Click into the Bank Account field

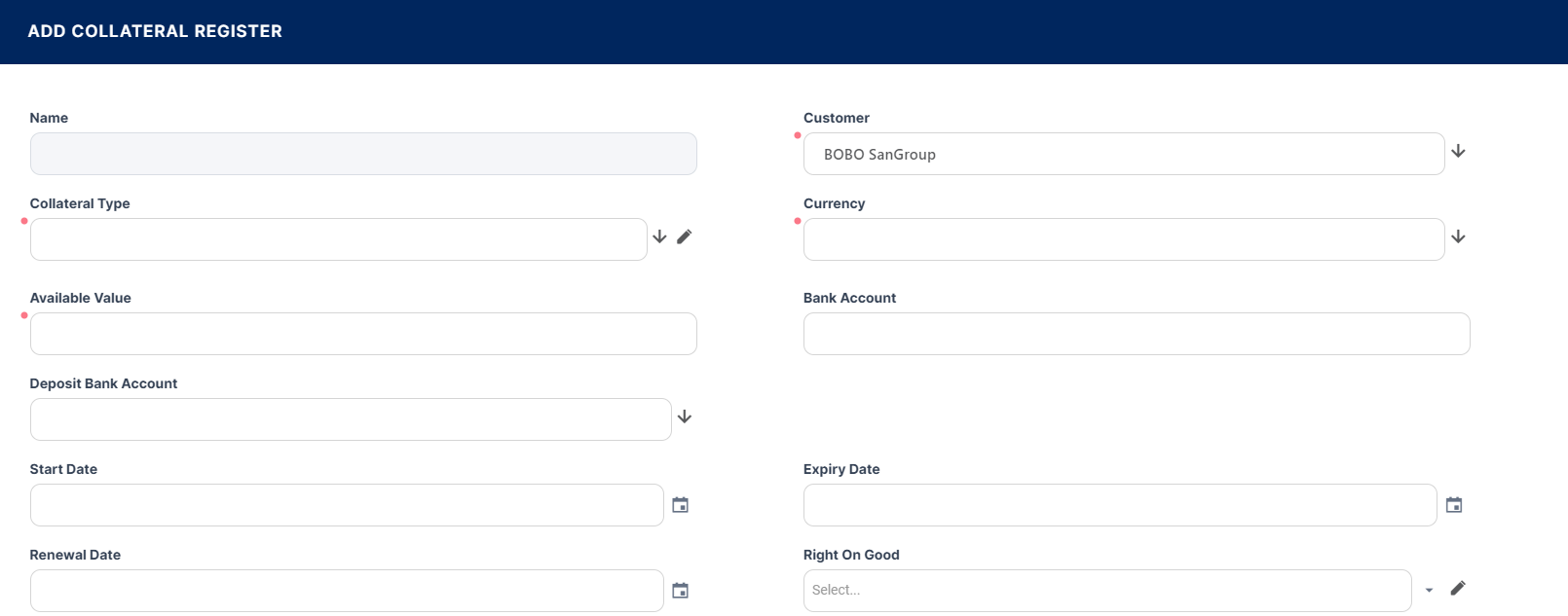tap(1136, 334)
